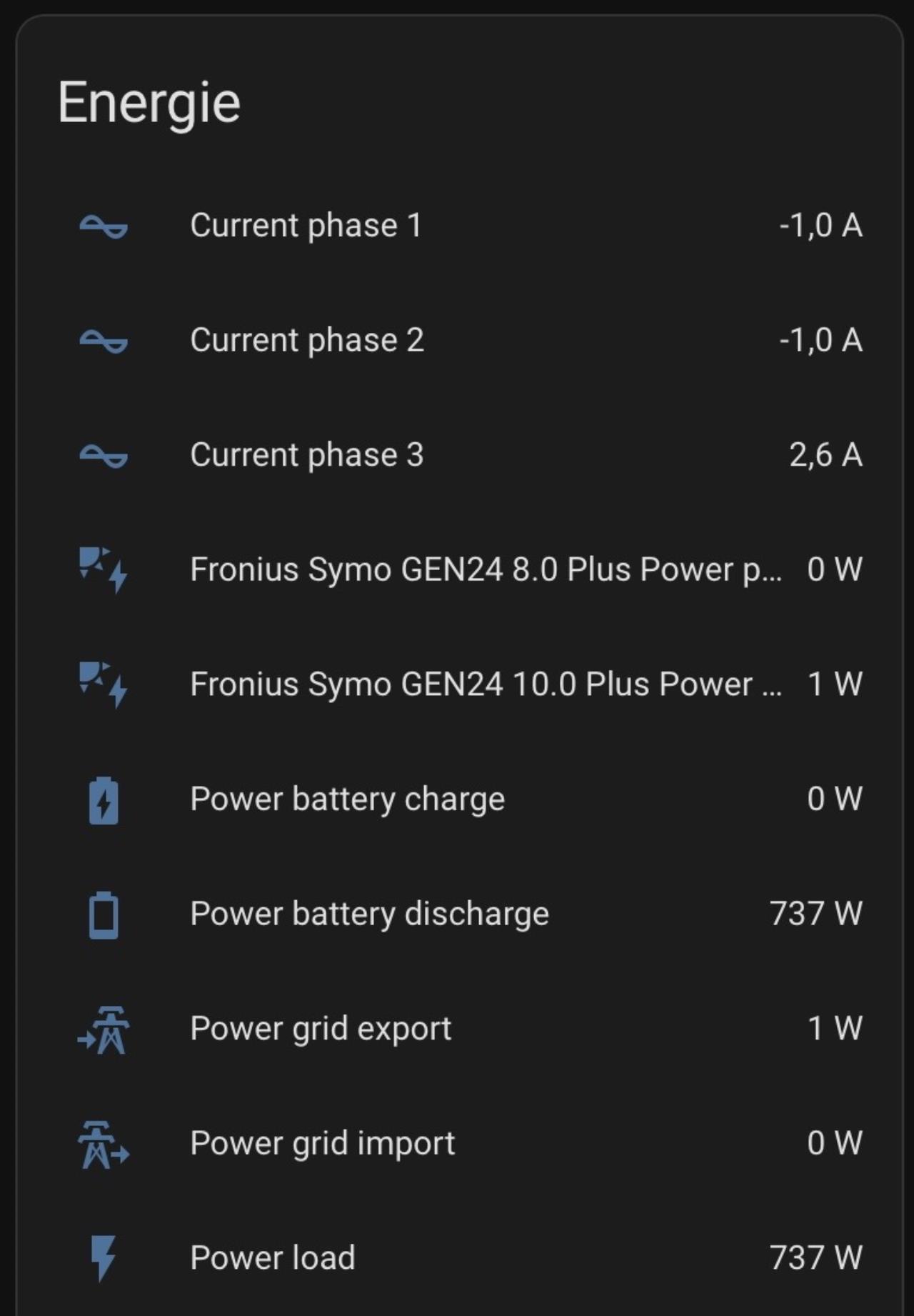914x1316 pixels.
Task: Click the 2,6 A phase 3 value
Action: pos(825,455)
